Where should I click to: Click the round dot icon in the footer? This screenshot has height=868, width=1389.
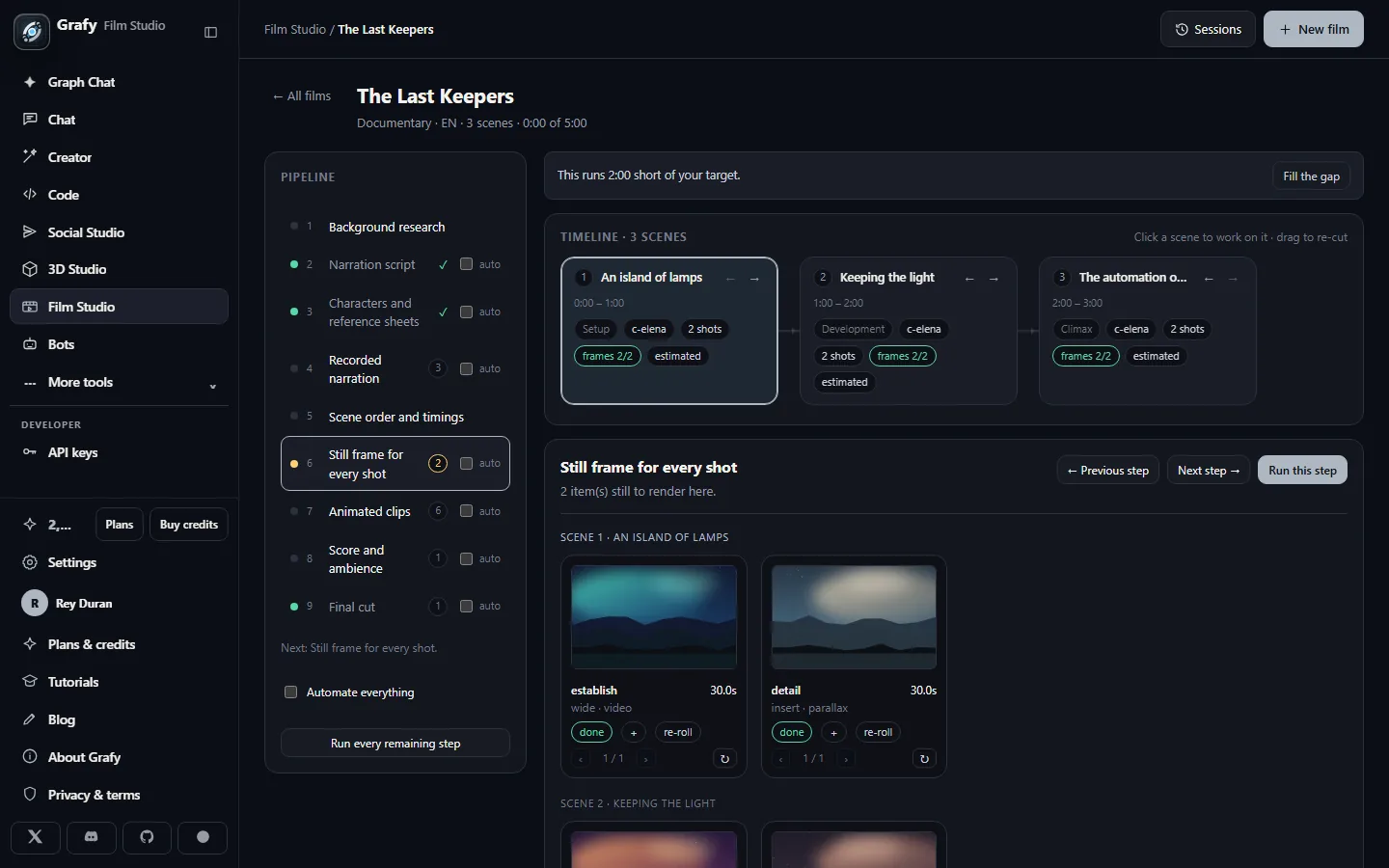pos(203,837)
